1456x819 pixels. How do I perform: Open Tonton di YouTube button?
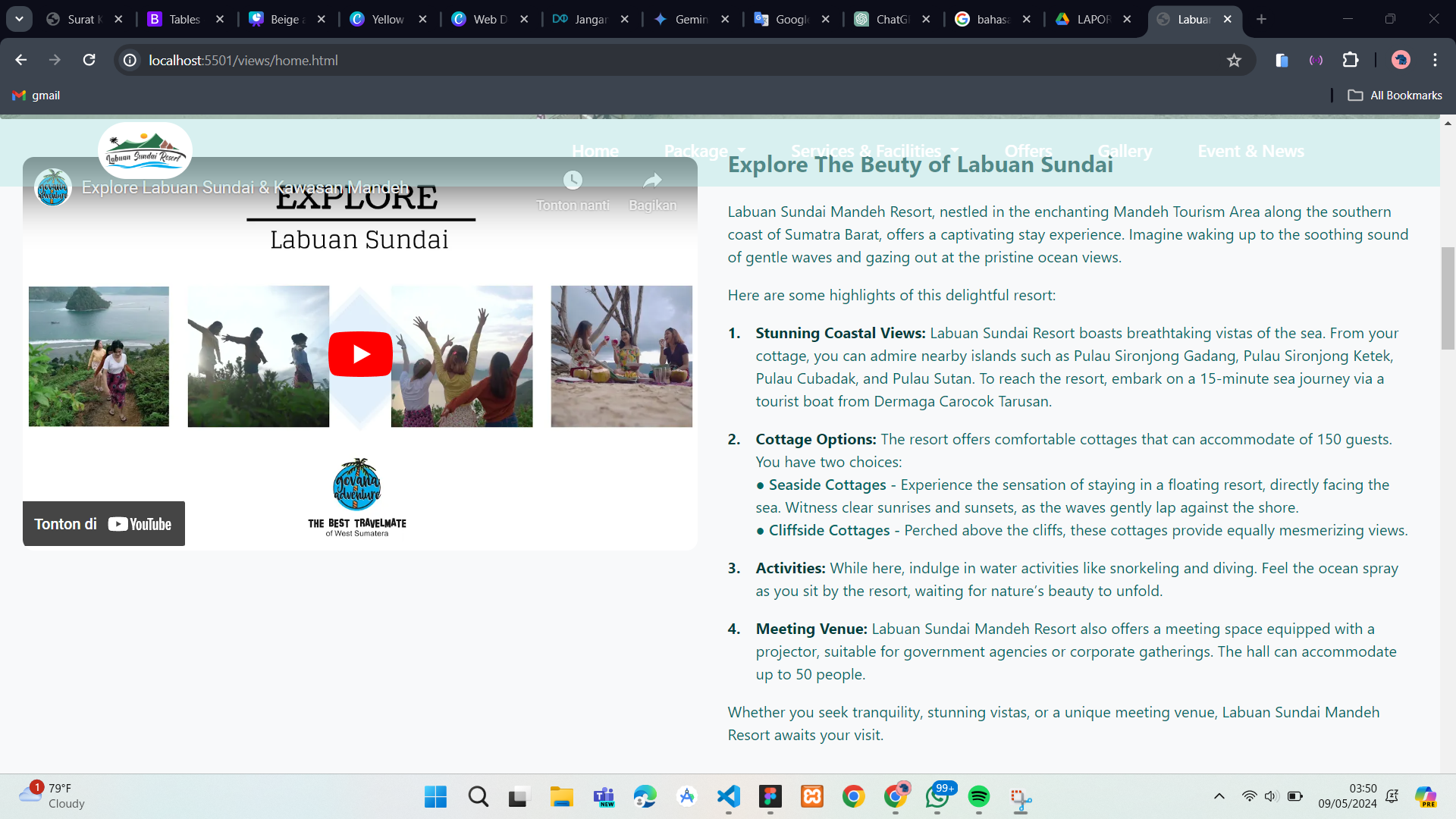pyautogui.click(x=104, y=524)
